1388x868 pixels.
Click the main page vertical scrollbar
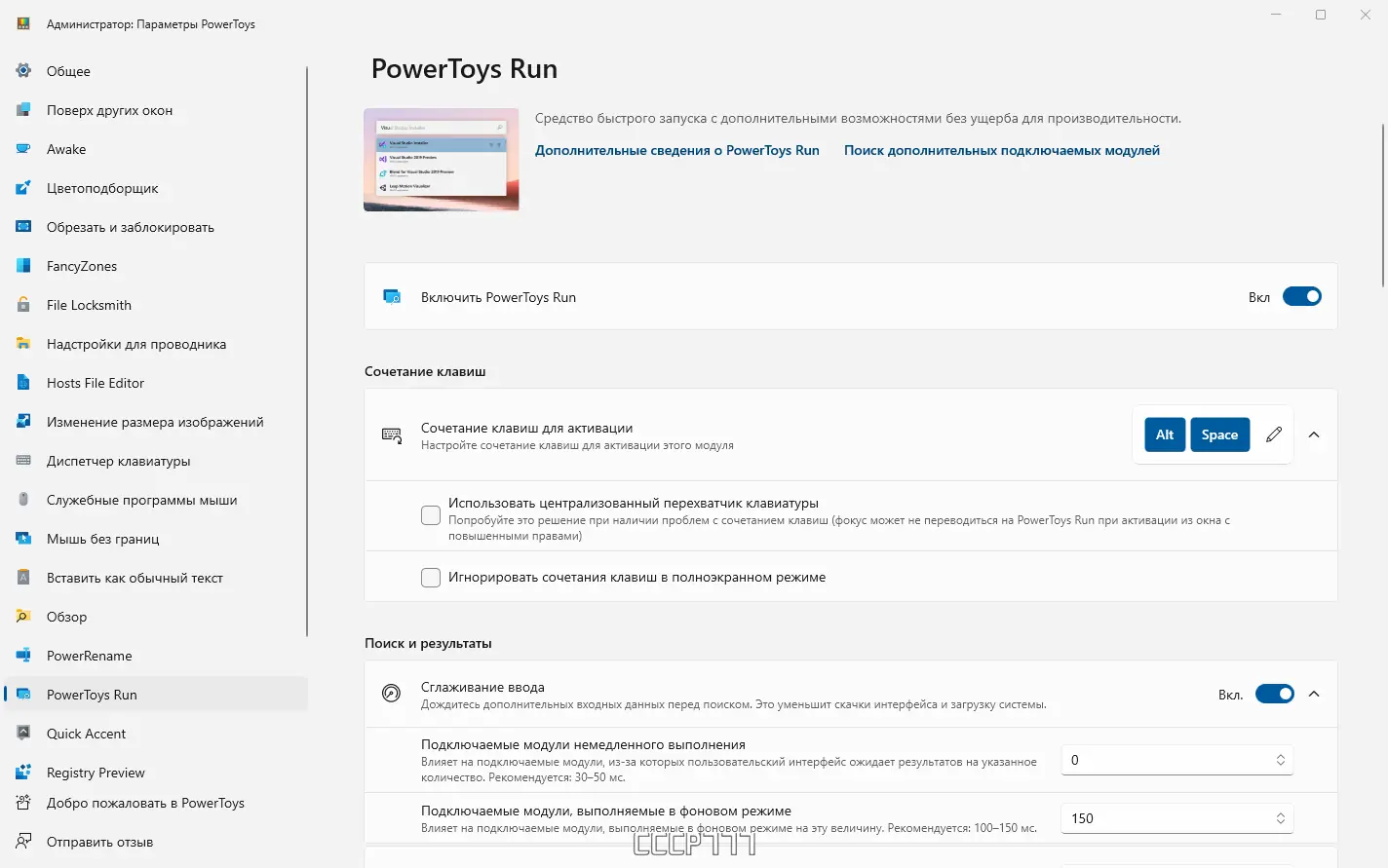coord(1383,205)
